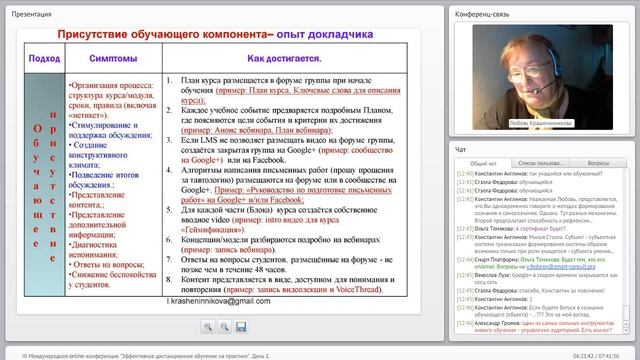Click the table header 'Как достигается.'

284,58
